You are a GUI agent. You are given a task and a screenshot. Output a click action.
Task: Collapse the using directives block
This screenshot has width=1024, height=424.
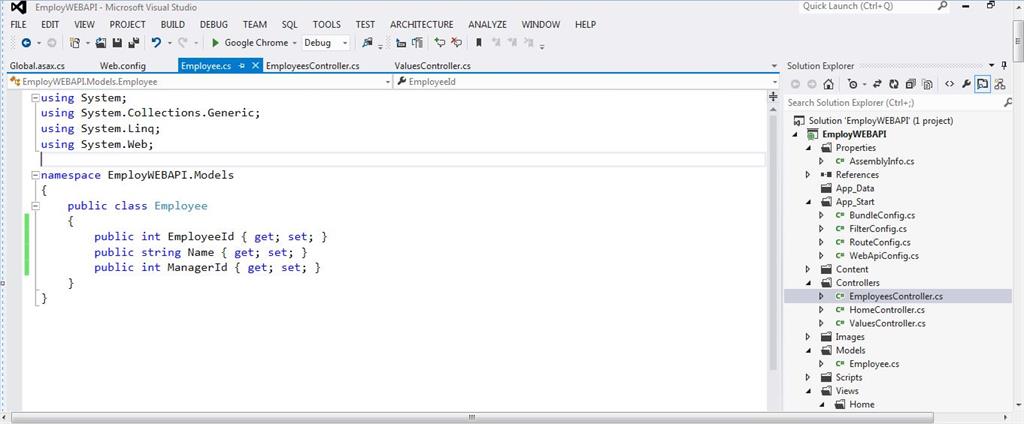[36, 98]
